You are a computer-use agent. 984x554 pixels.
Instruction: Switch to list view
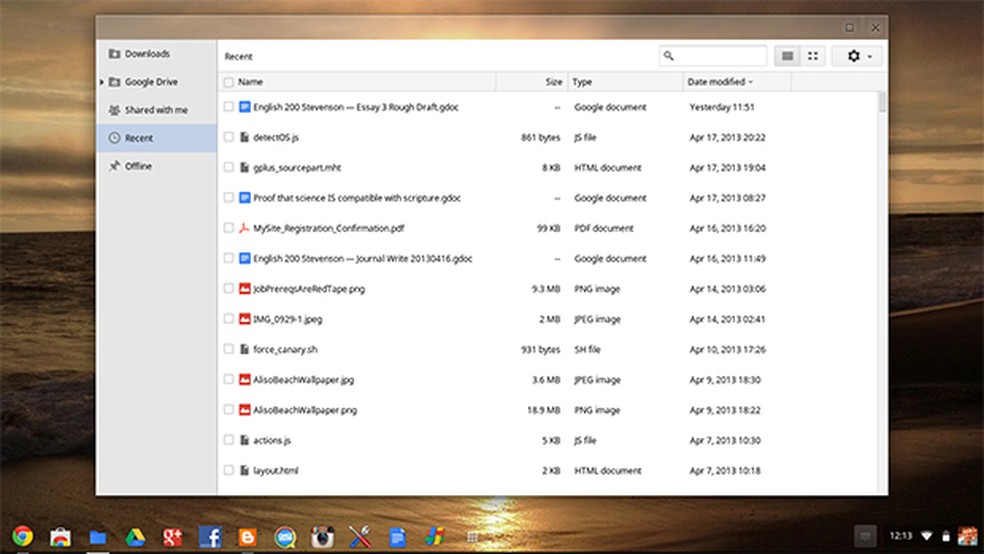[787, 57]
